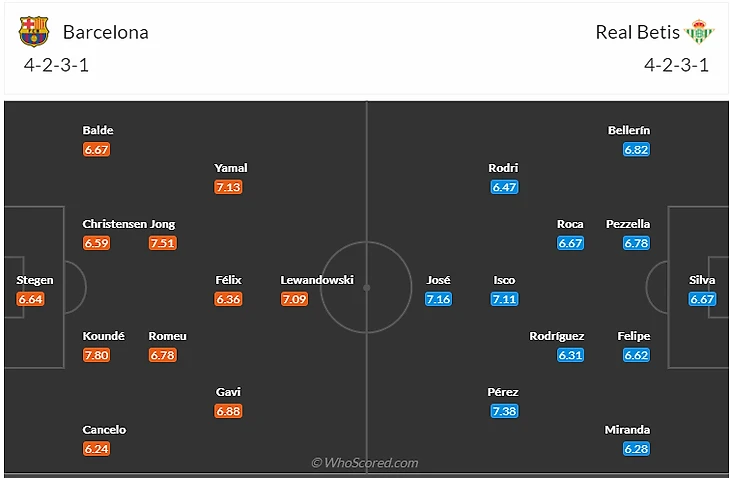Click the Barcelona club crest icon
730x478 pixels.
click(x=34, y=32)
